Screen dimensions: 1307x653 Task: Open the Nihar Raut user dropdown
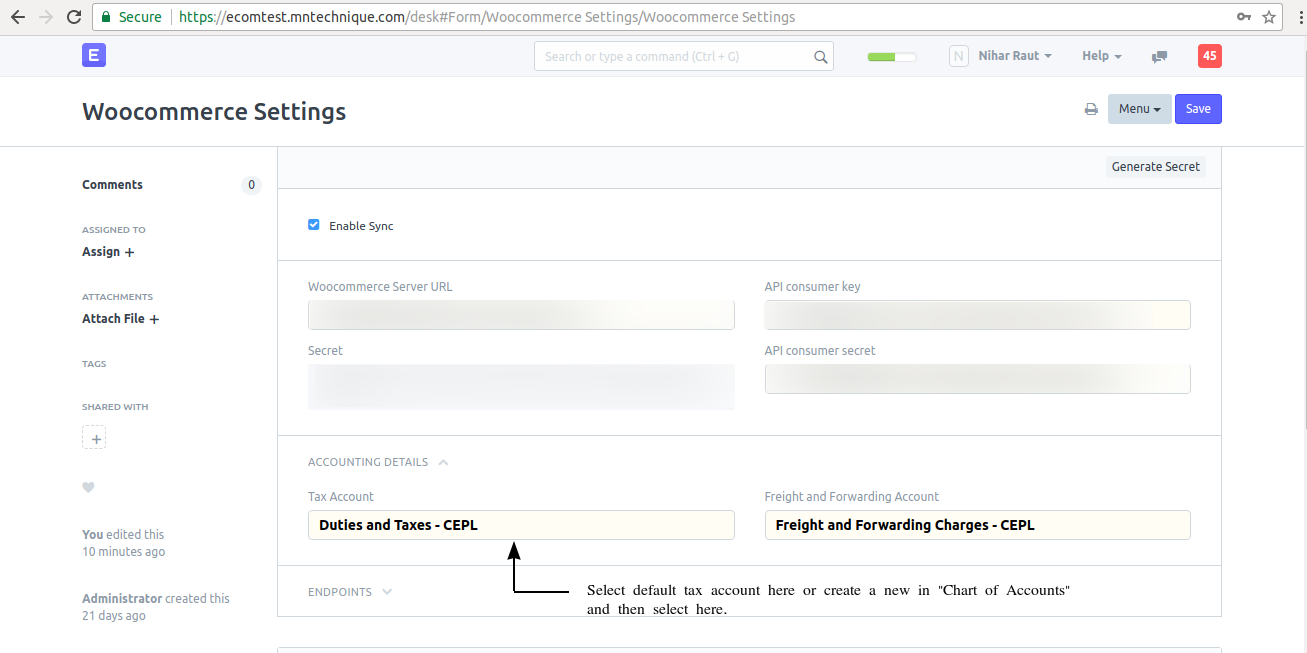[x=1015, y=56]
